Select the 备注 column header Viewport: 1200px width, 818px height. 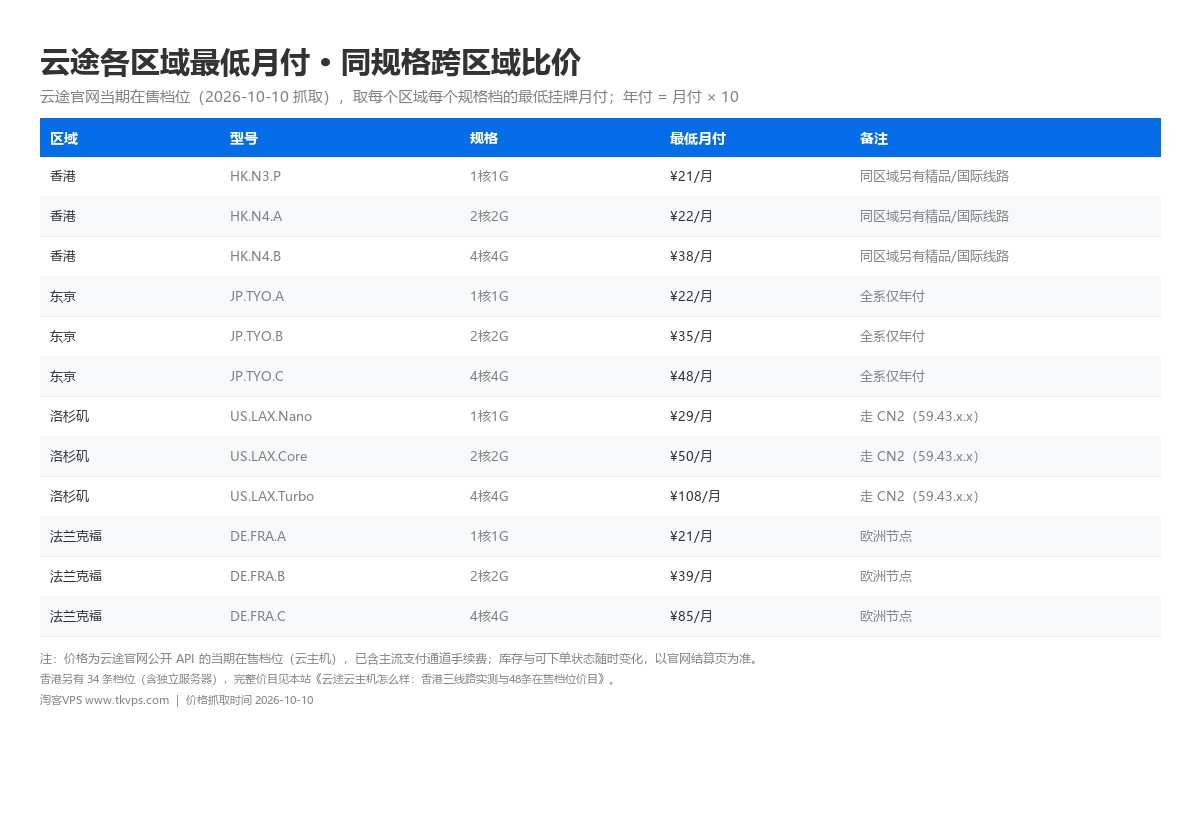[874, 138]
